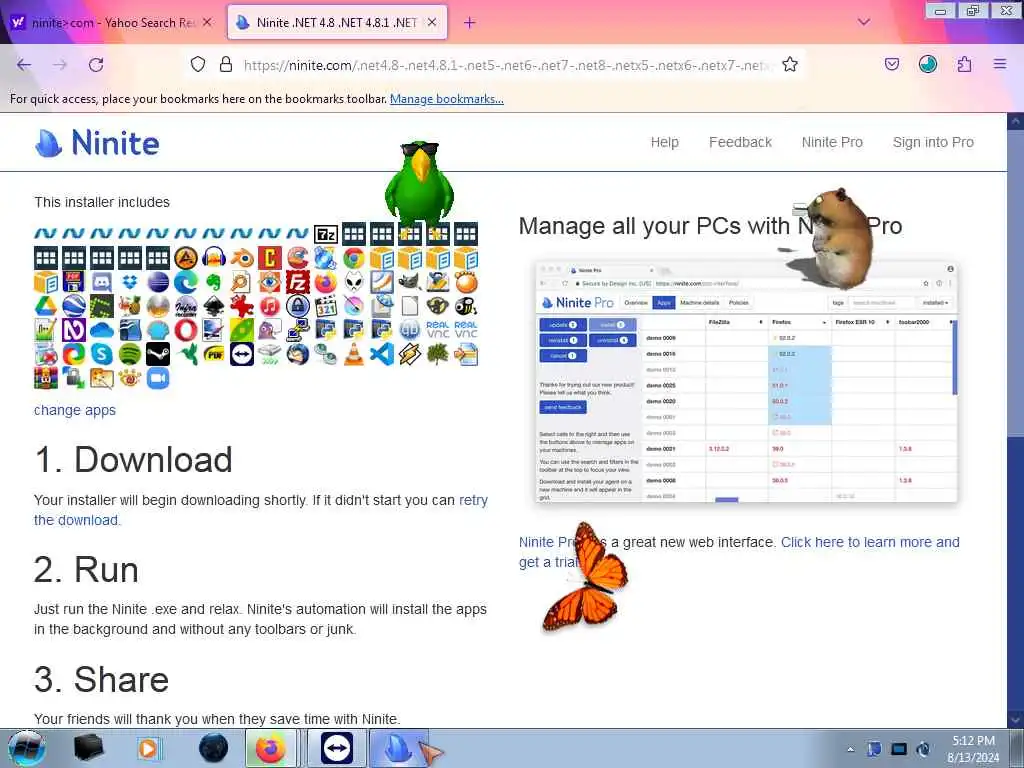Click the Audacity headphones icon

click(214, 258)
